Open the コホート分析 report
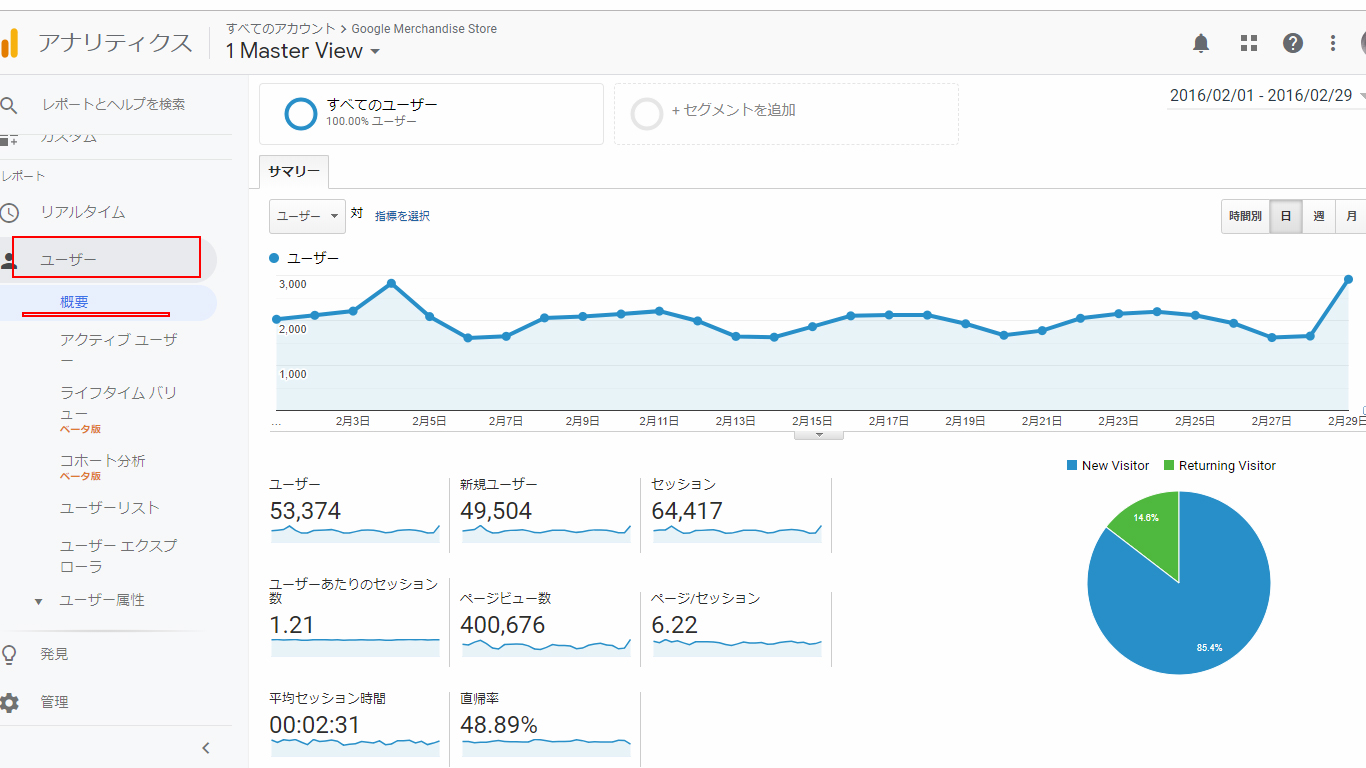This screenshot has height=768, width=1366. point(103,461)
